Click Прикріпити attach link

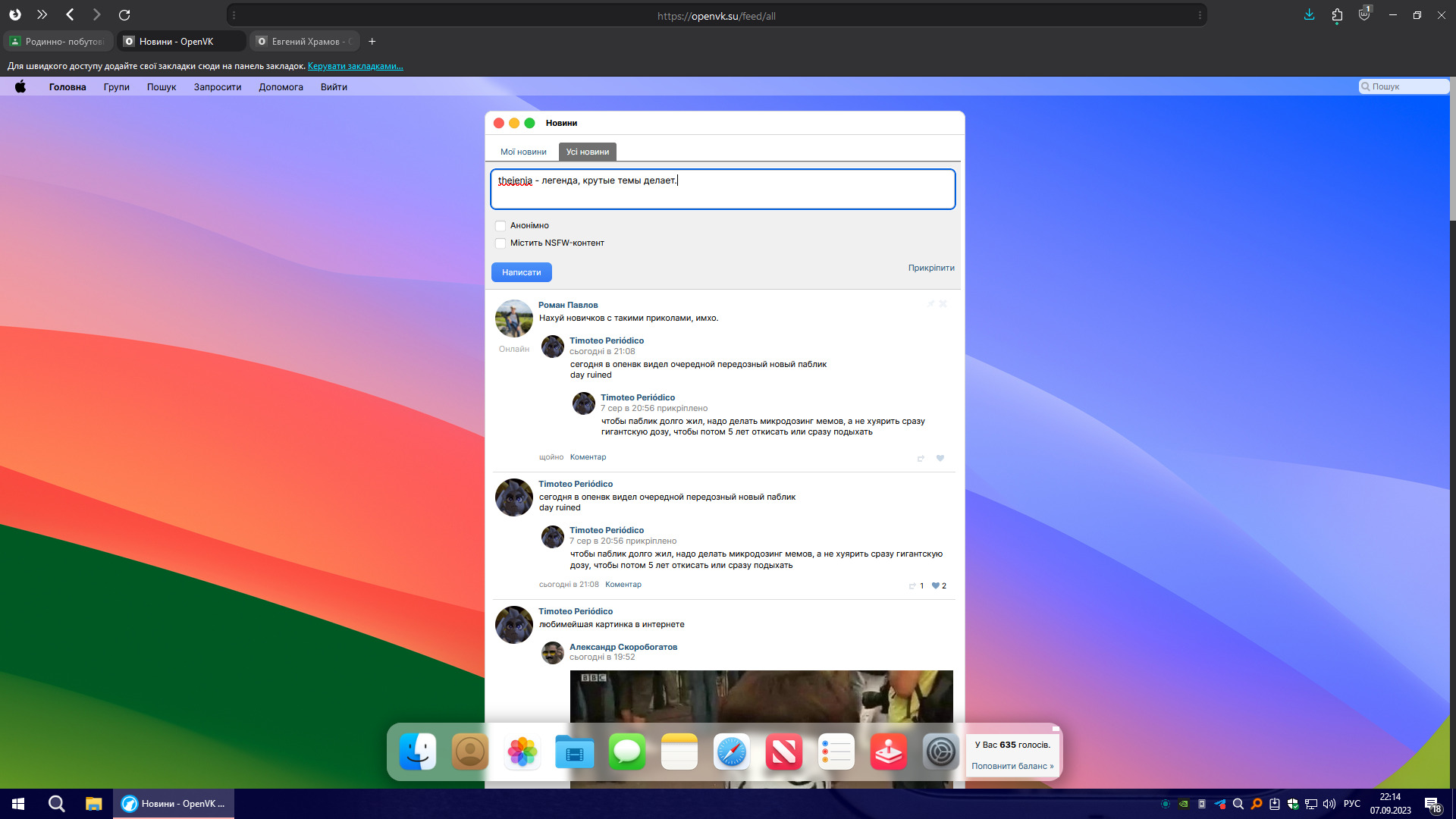tap(931, 268)
